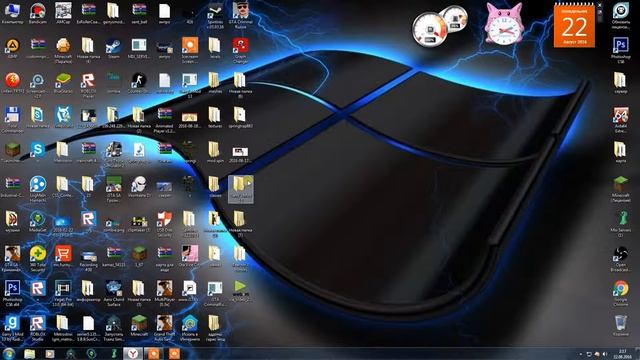This screenshot has width=640, height=360.
Task: Select the Aero Chord Surface icon
Action: pos(113,293)
